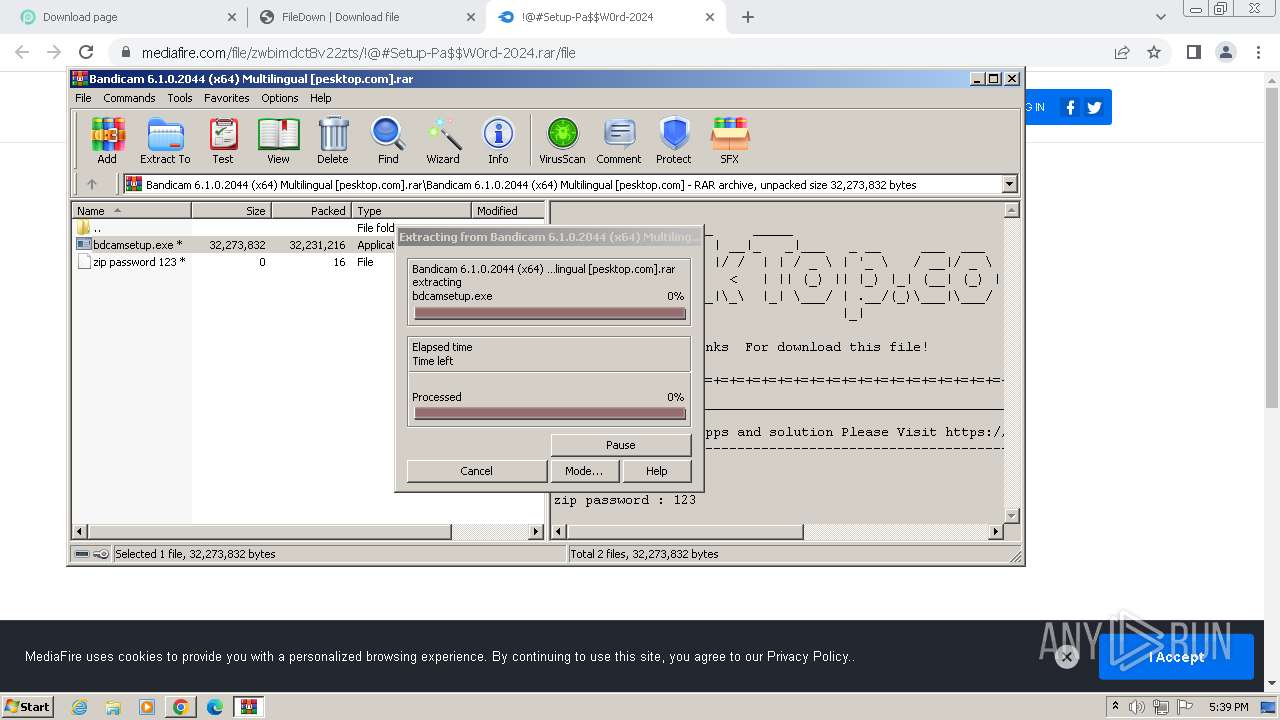Click the Twitter icon on MediaFire

tap(1094, 107)
